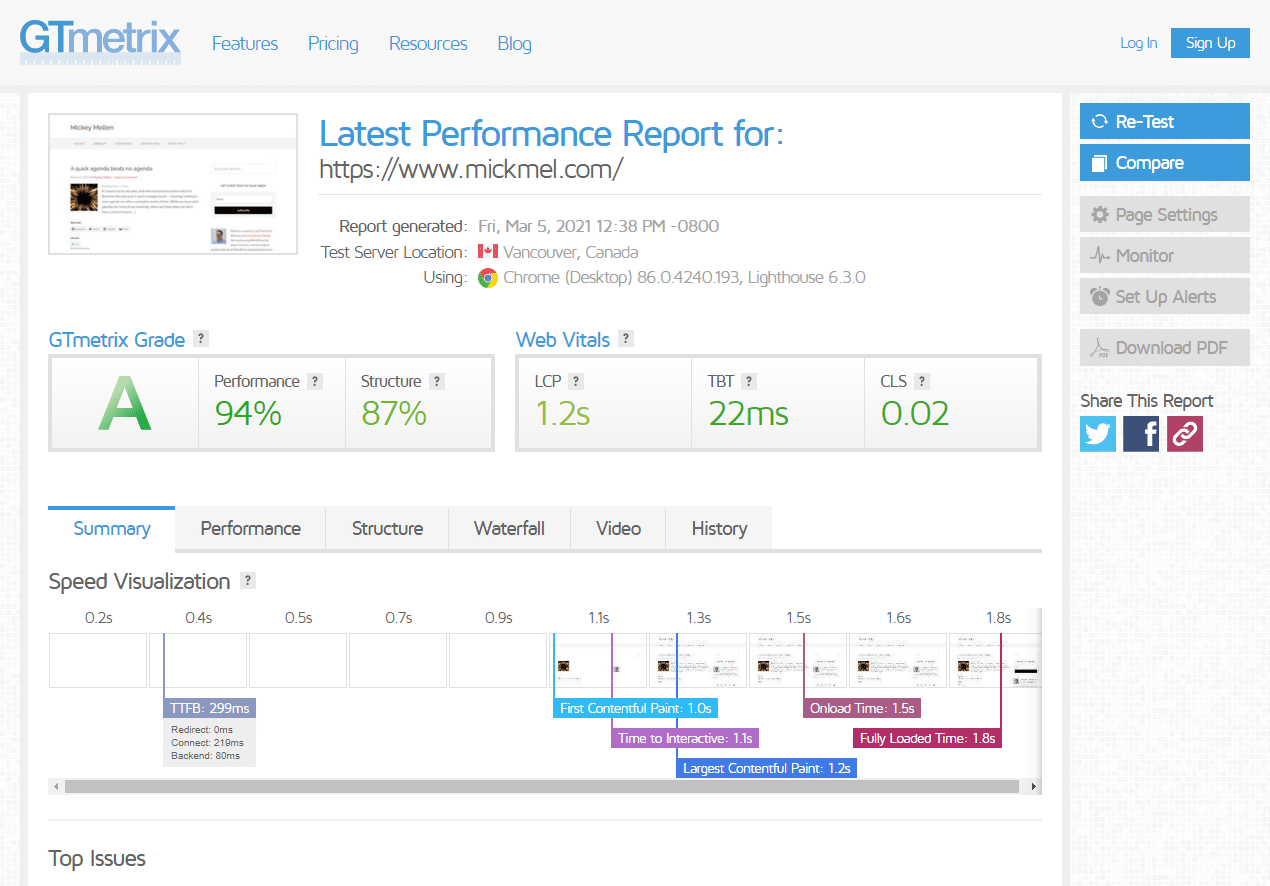This screenshot has width=1270, height=886.
Task: Click the Top Issues heading
Action: [97, 858]
